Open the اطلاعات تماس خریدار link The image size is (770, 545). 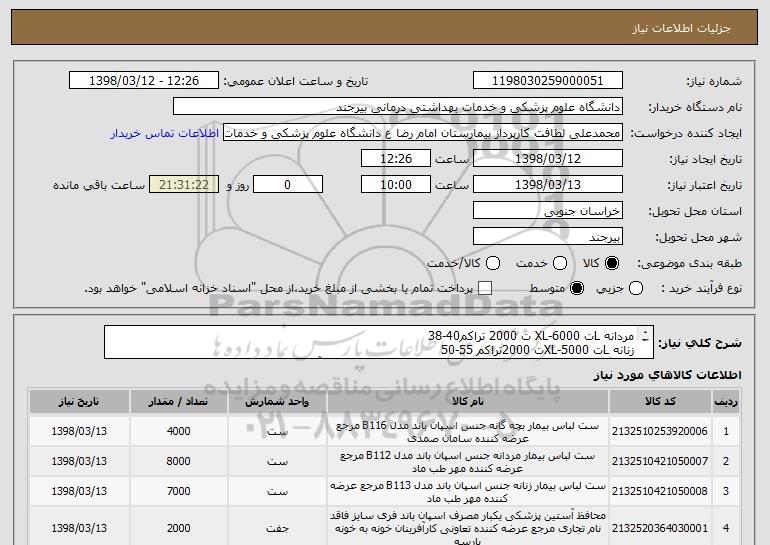click(x=165, y=134)
